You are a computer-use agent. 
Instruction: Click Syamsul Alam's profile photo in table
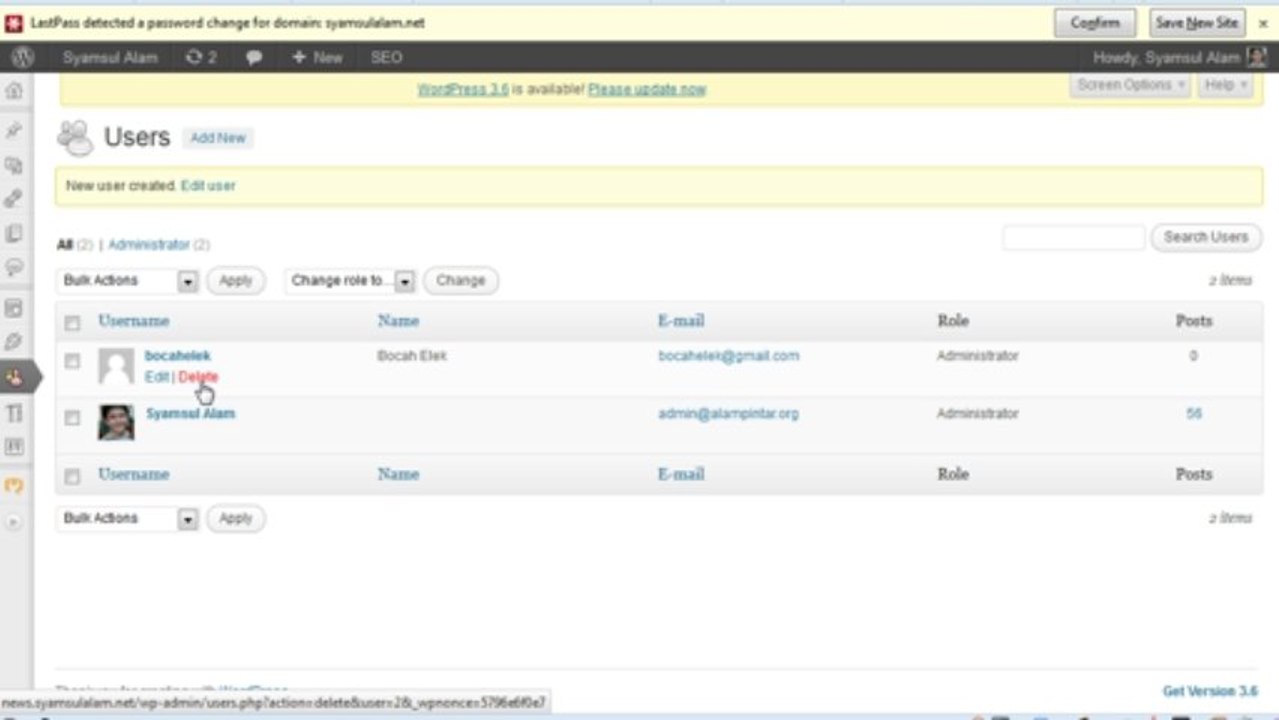click(116, 422)
